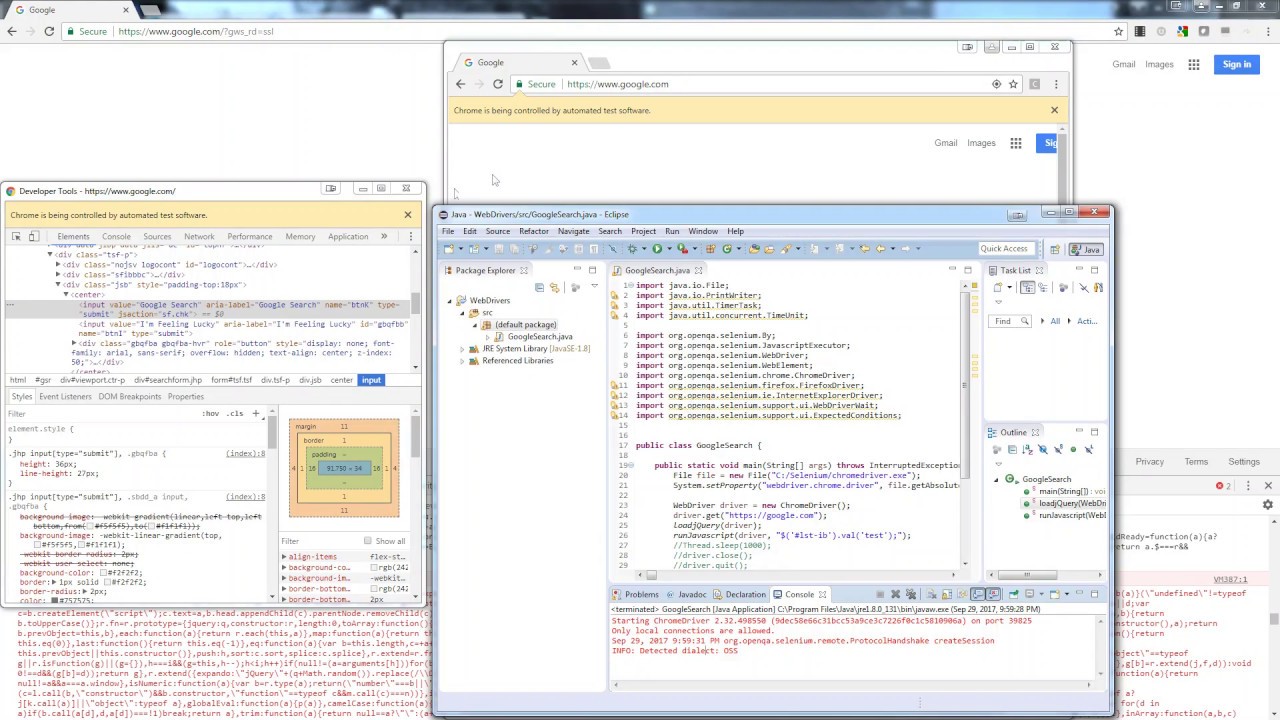Viewport: 1280px width, 720px height.
Task: Toggle Scroll Lock in the Console view
Action: 949,595
